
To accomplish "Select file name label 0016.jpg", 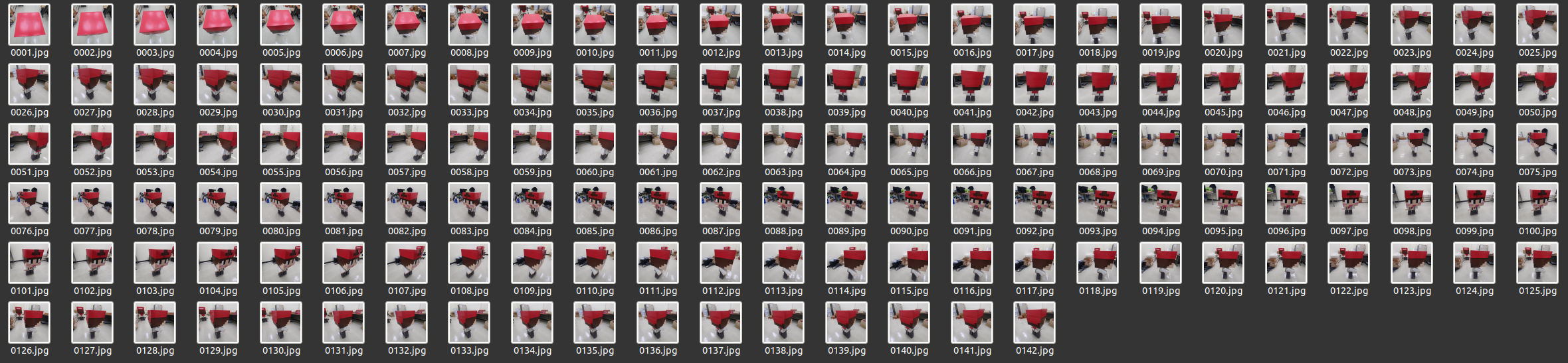I will click(972, 52).
